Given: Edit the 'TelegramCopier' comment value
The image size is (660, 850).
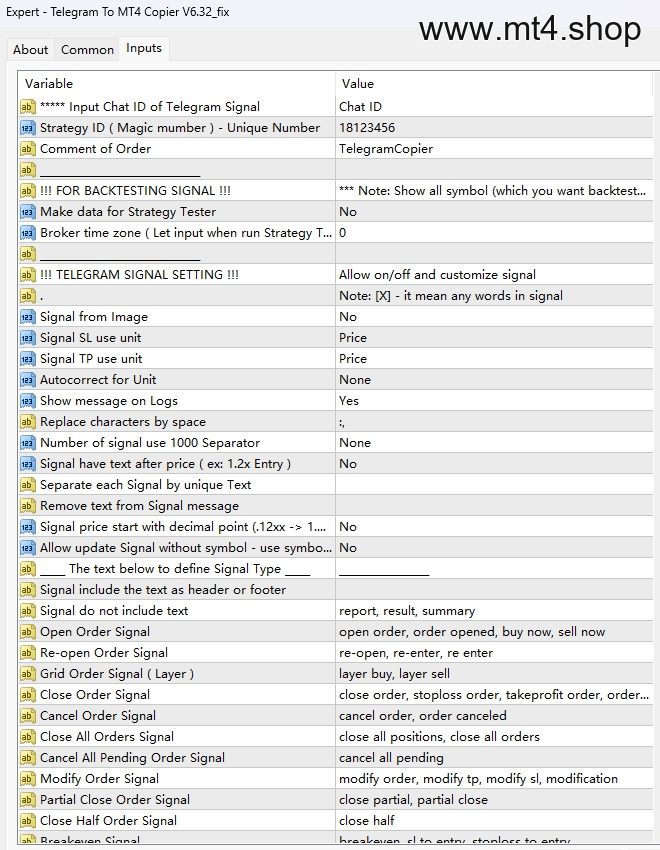Looking at the screenshot, I should click(494, 149).
